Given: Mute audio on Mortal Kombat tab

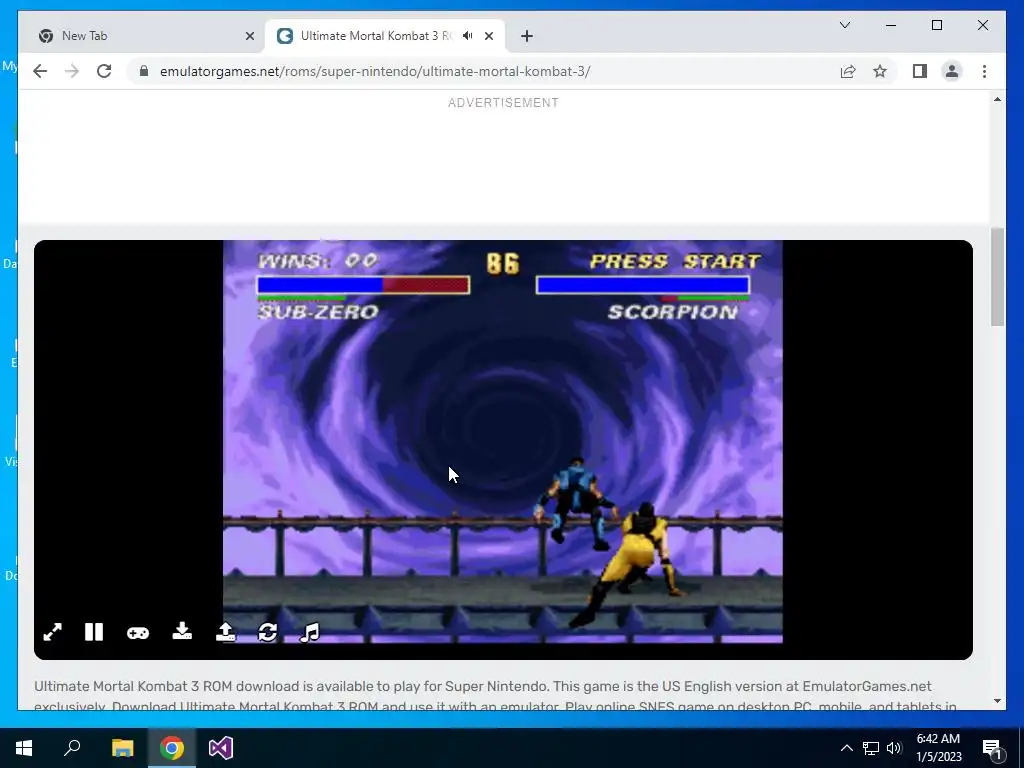Looking at the screenshot, I should 468,36.
